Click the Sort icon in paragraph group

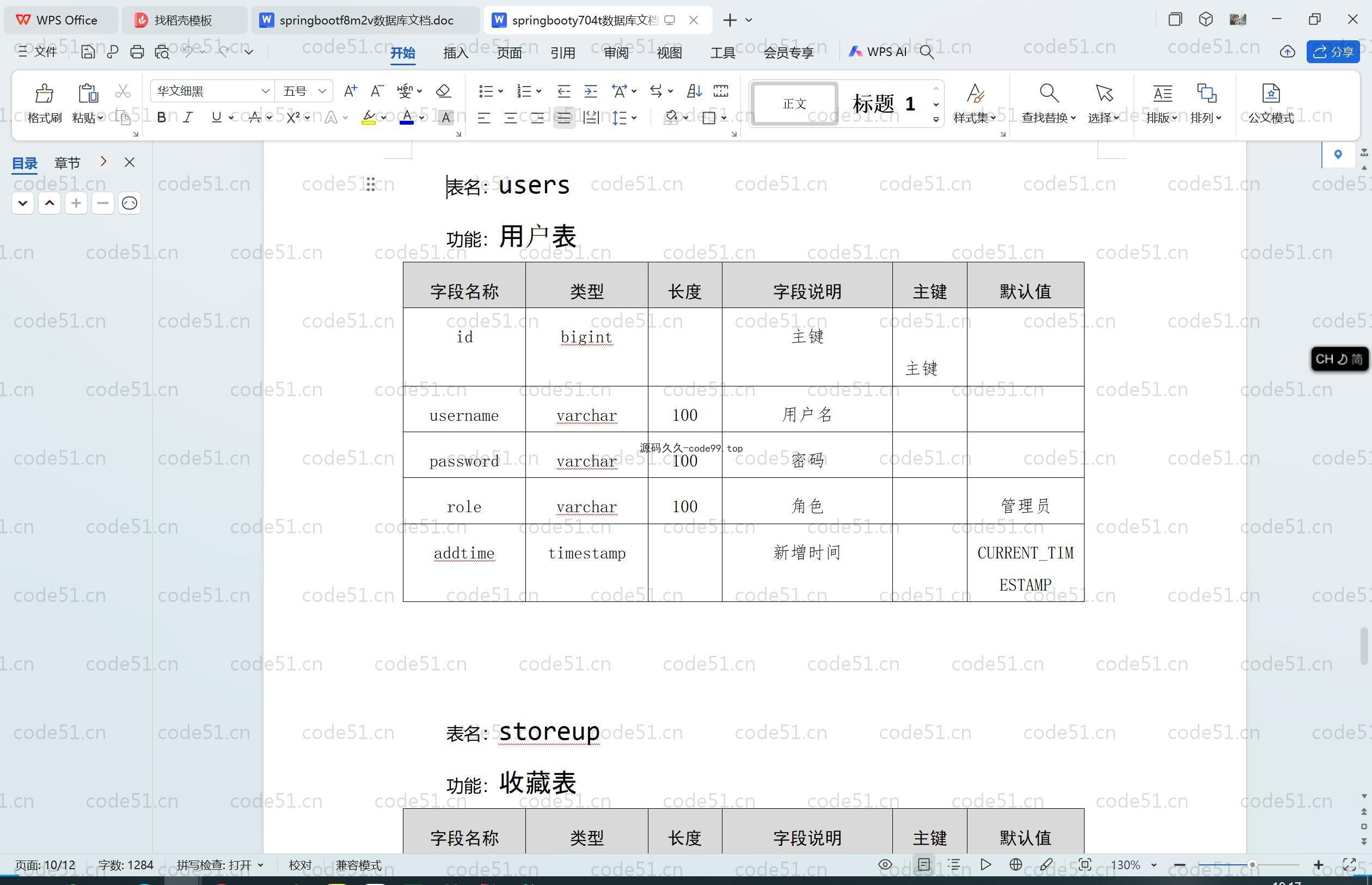pyautogui.click(x=694, y=91)
